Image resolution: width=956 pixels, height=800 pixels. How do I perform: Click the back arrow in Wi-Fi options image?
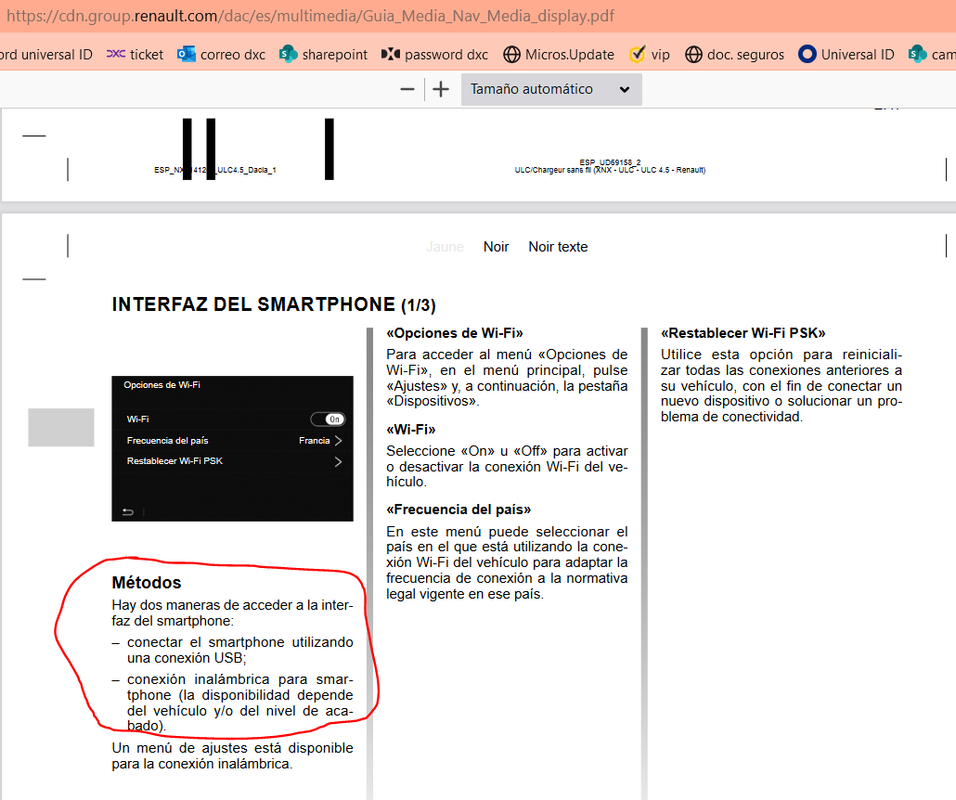coord(128,512)
